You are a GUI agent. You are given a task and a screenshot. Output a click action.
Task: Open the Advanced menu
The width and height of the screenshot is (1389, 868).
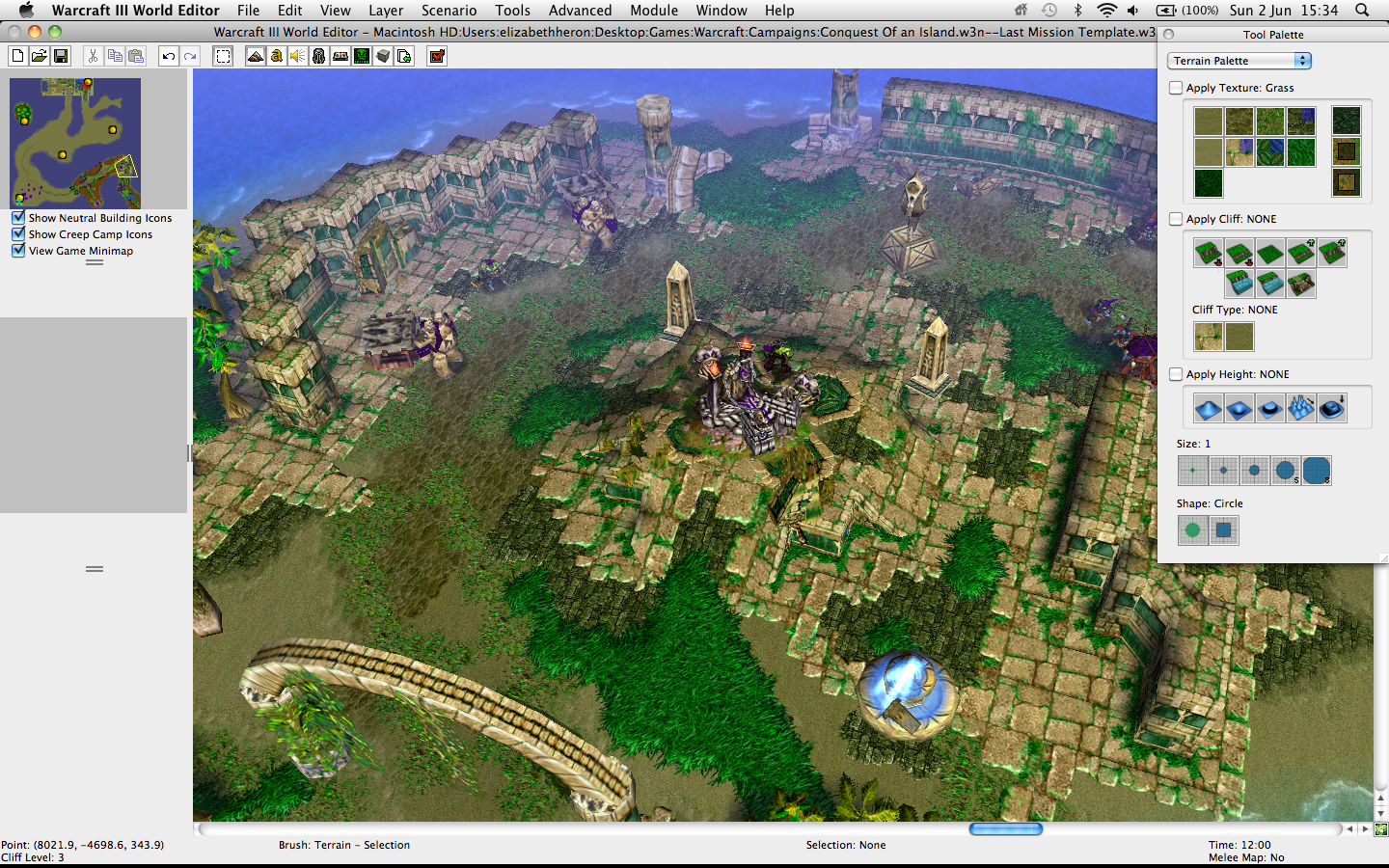(x=581, y=11)
